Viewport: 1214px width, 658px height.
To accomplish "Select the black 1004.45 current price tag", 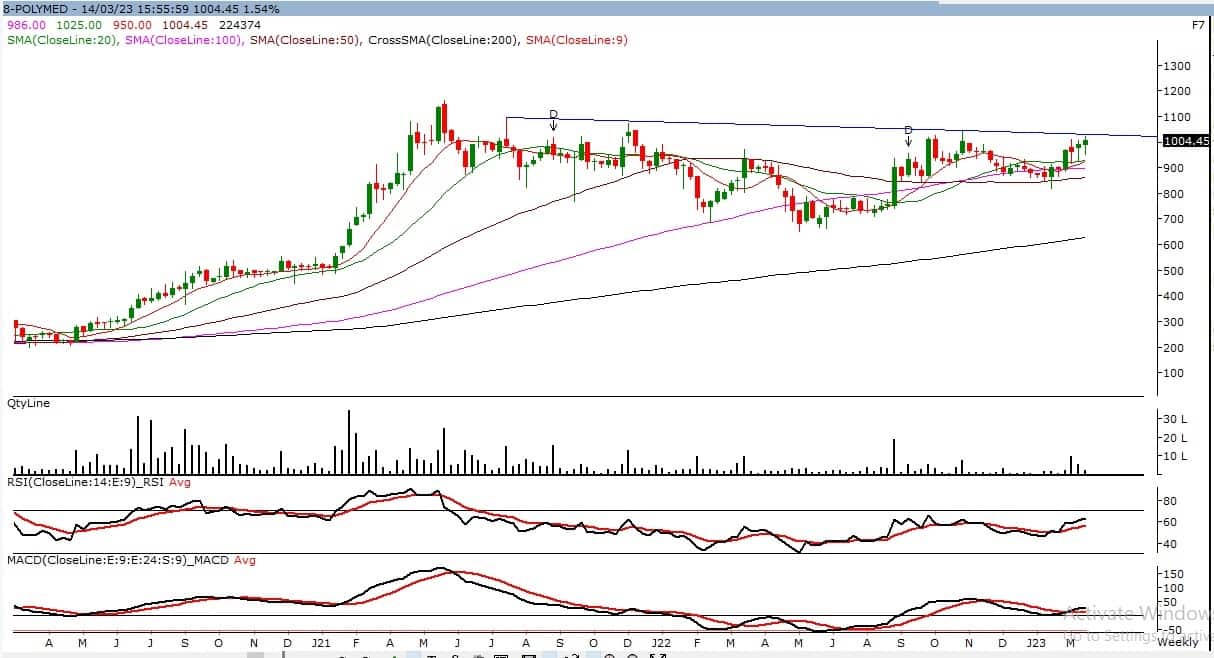I will click(x=1186, y=142).
